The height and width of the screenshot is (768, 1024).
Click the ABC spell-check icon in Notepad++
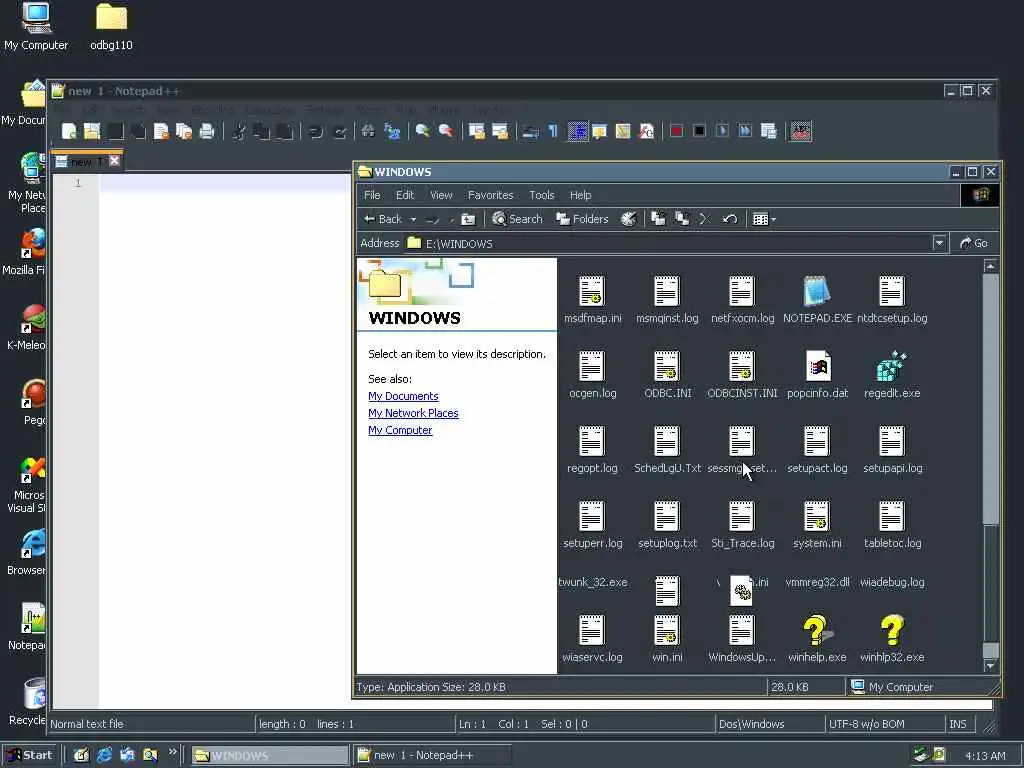[801, 131]
